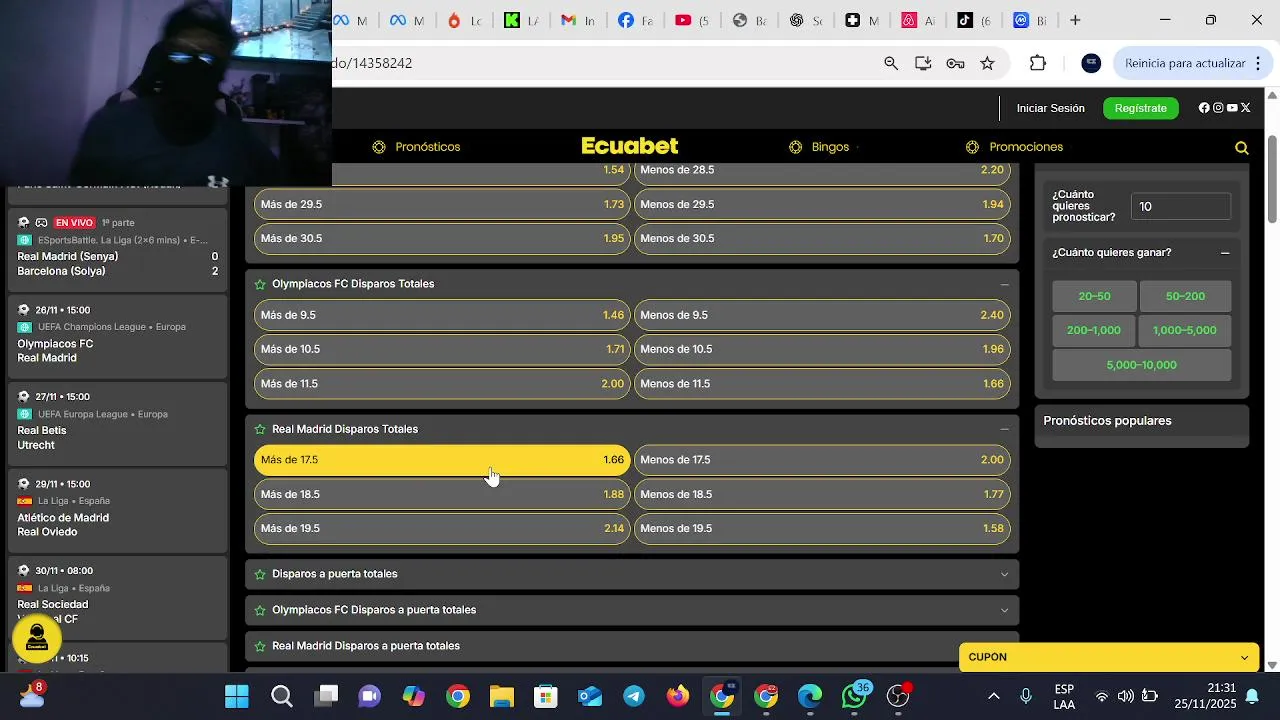The height and width of the screenshot is (720, 1280).
Task: Choose the 5,000-10,000 winnings range
Action: coord(1141,365)
